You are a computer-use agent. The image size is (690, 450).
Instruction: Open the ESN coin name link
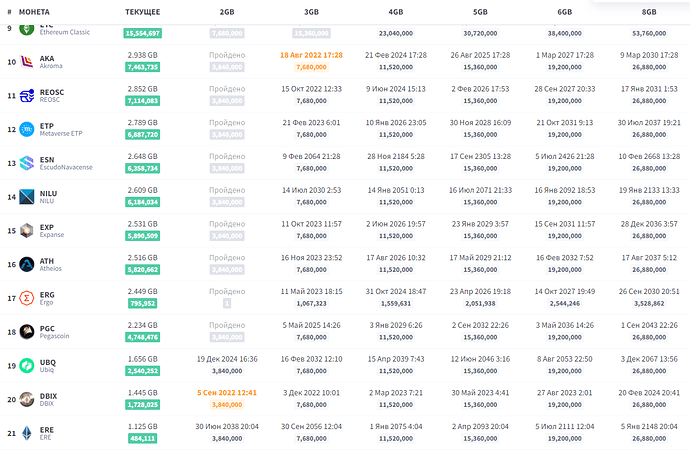click(47, 160)
